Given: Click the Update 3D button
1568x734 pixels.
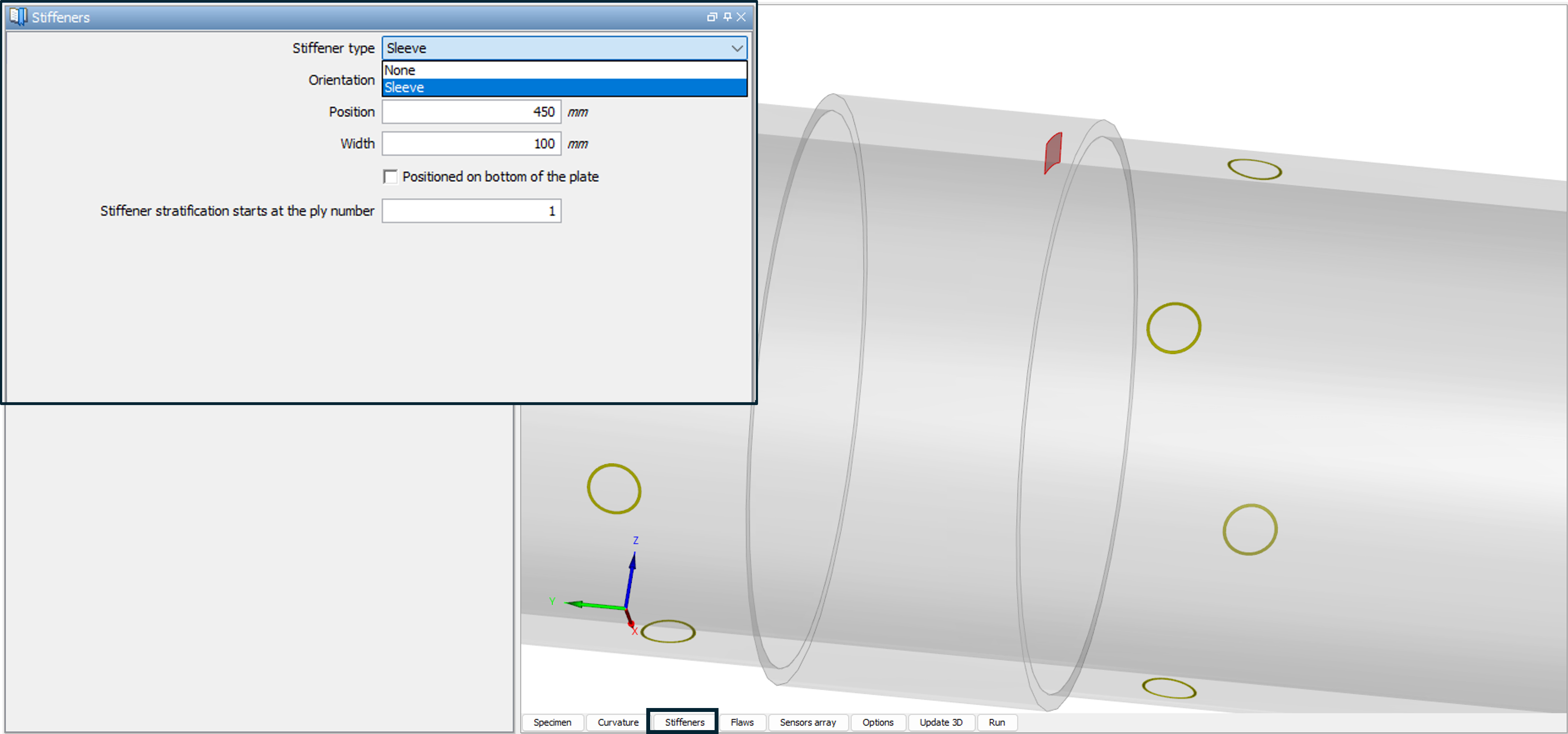Looking at the screenshot, I should click(941, 722).
